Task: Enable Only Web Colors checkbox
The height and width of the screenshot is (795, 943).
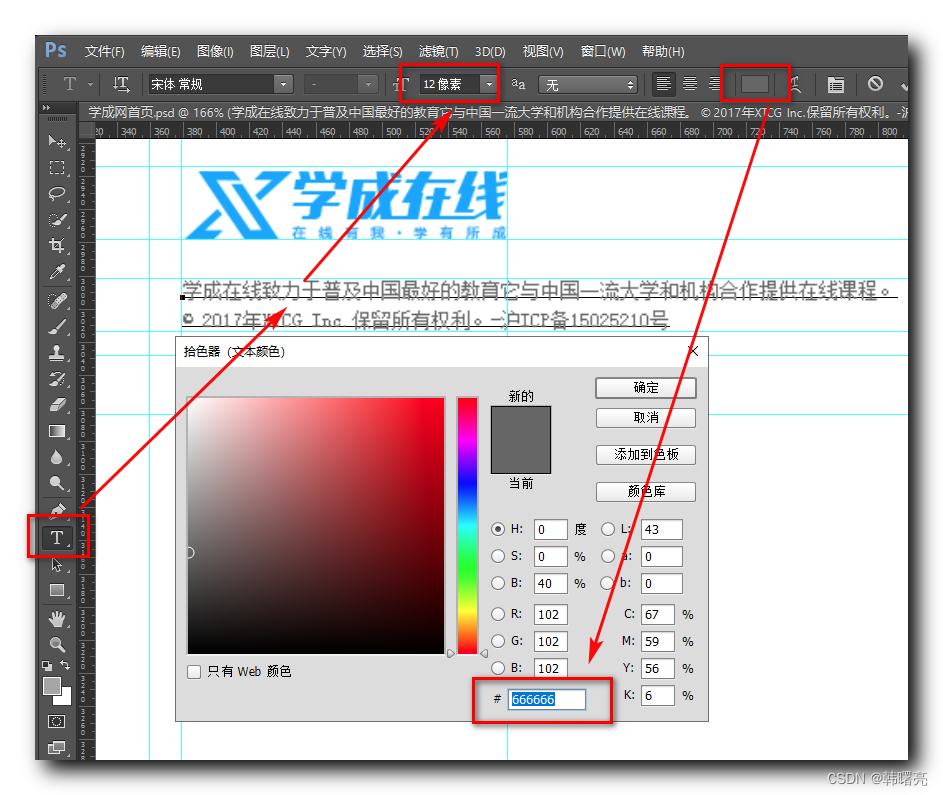Action: (194, 672)
